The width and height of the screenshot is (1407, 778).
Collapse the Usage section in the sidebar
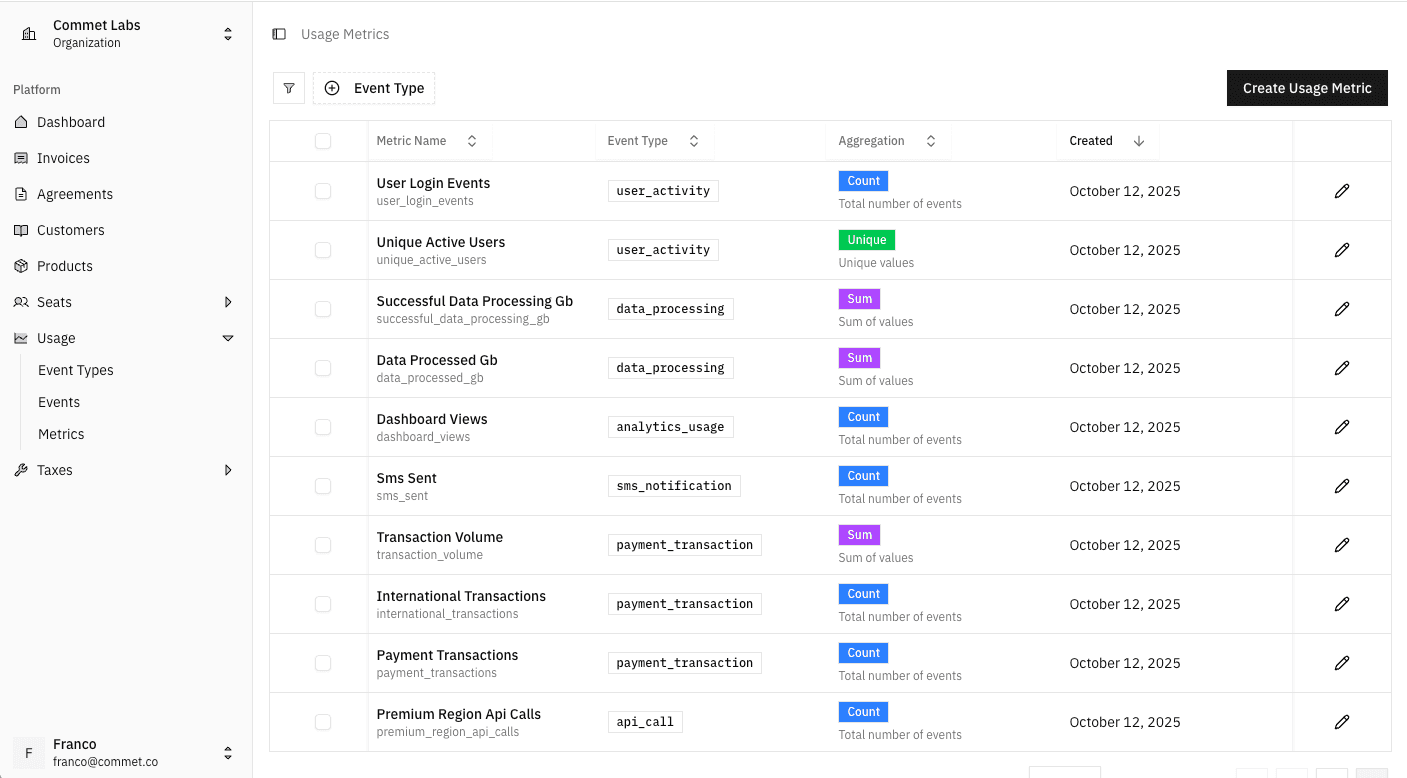pyautogui.click(x=228, y=338)
